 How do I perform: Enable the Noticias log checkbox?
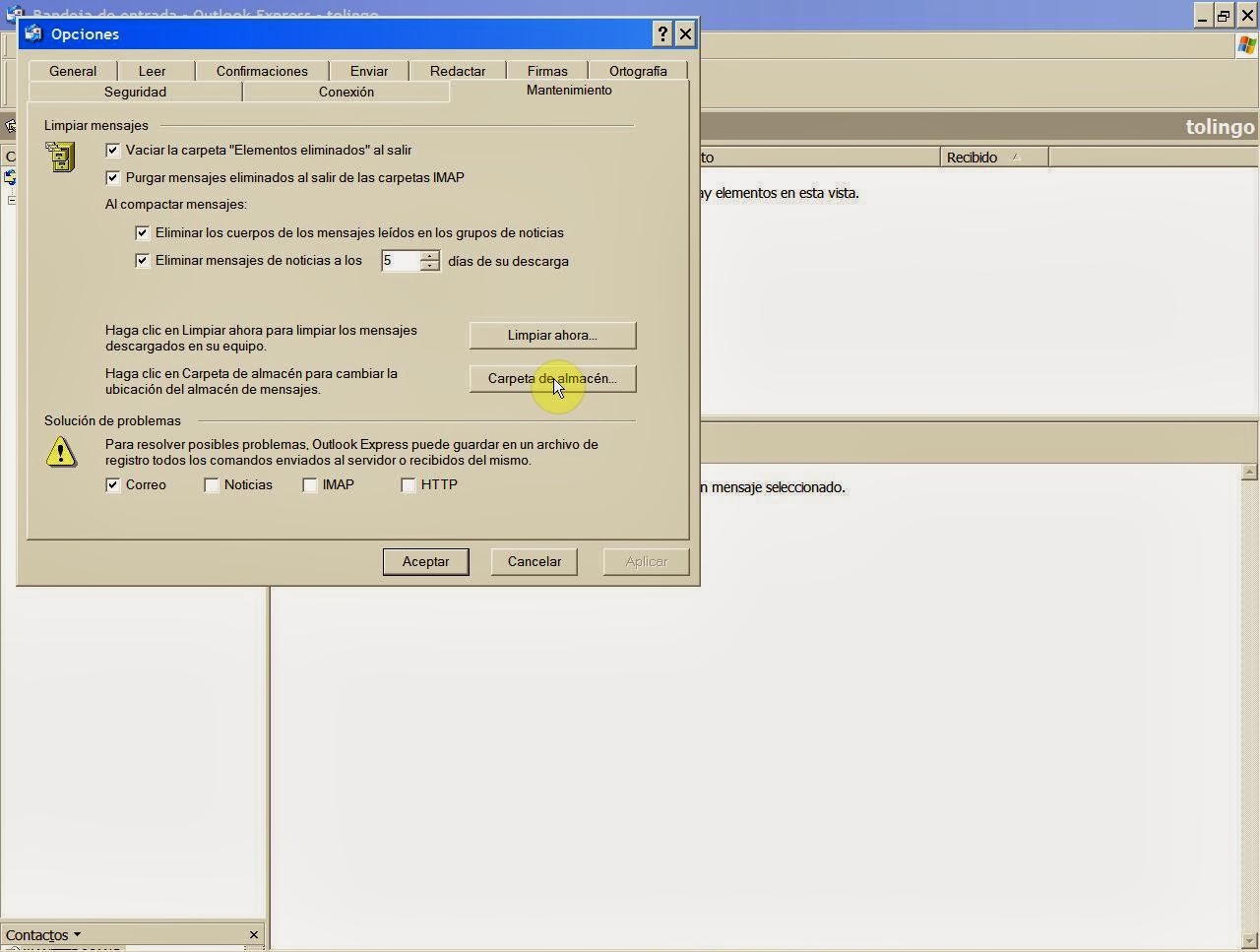212,484
